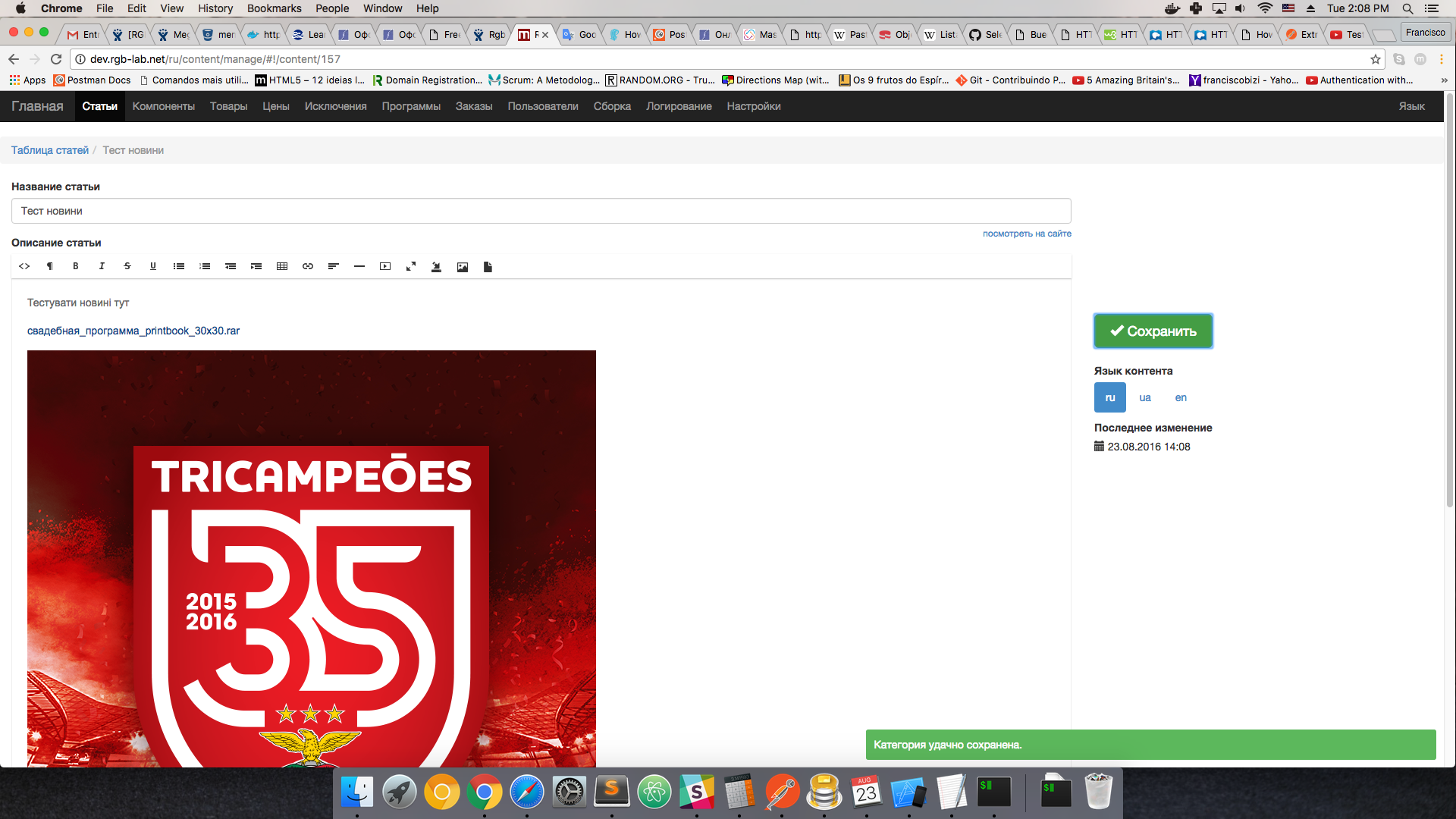The width and height of the screenshot is (1456, 819).
Task: Insert a table using editor toolbar
Action: pos(282,266)
